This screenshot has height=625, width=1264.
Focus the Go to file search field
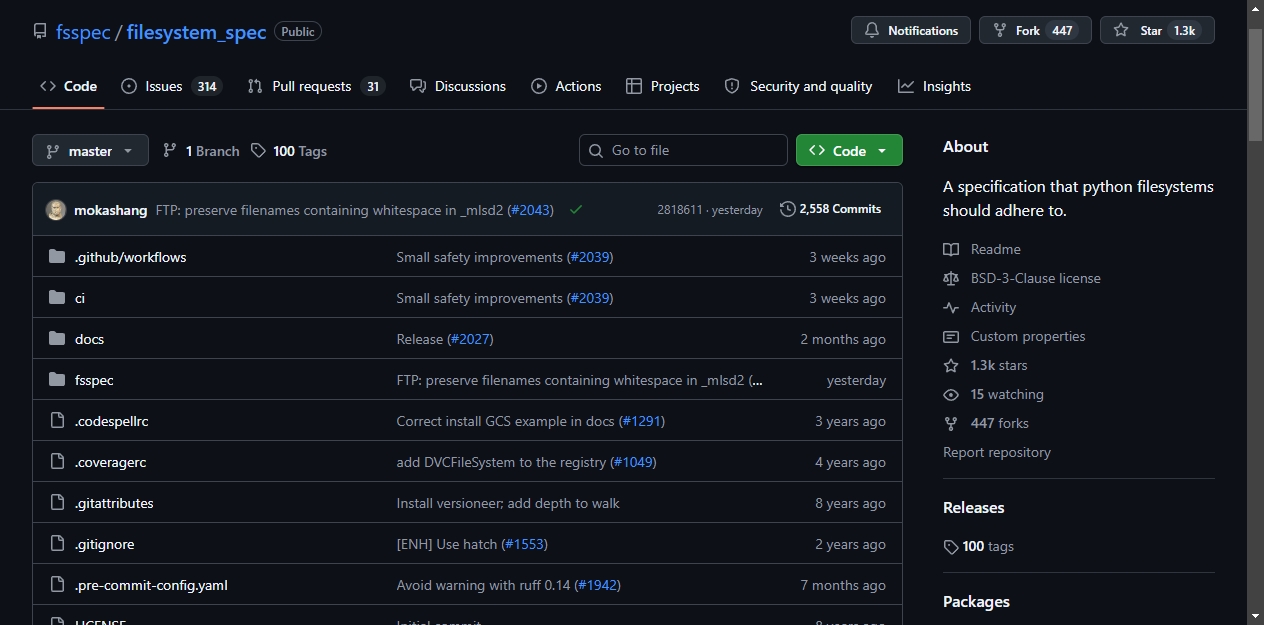coord(683,150)
